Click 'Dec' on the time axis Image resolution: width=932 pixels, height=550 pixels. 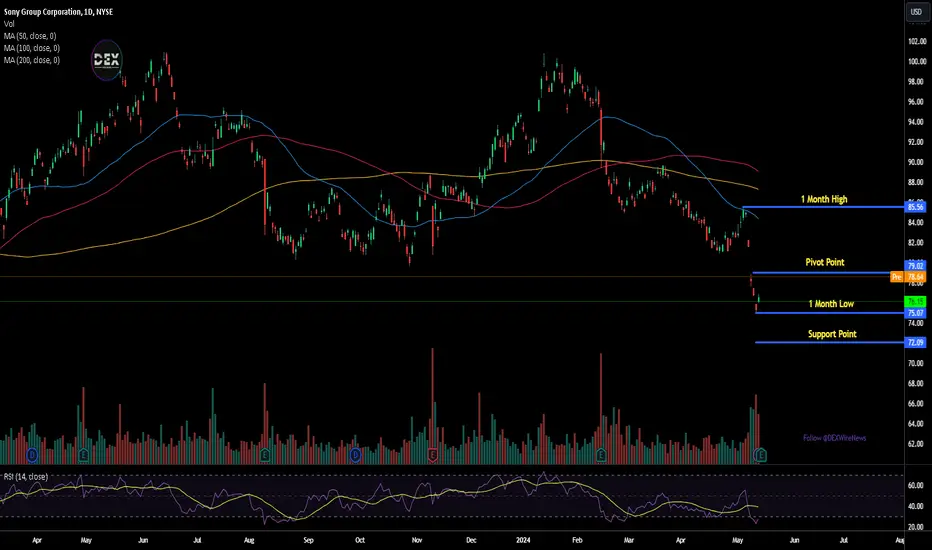point(471,540)
